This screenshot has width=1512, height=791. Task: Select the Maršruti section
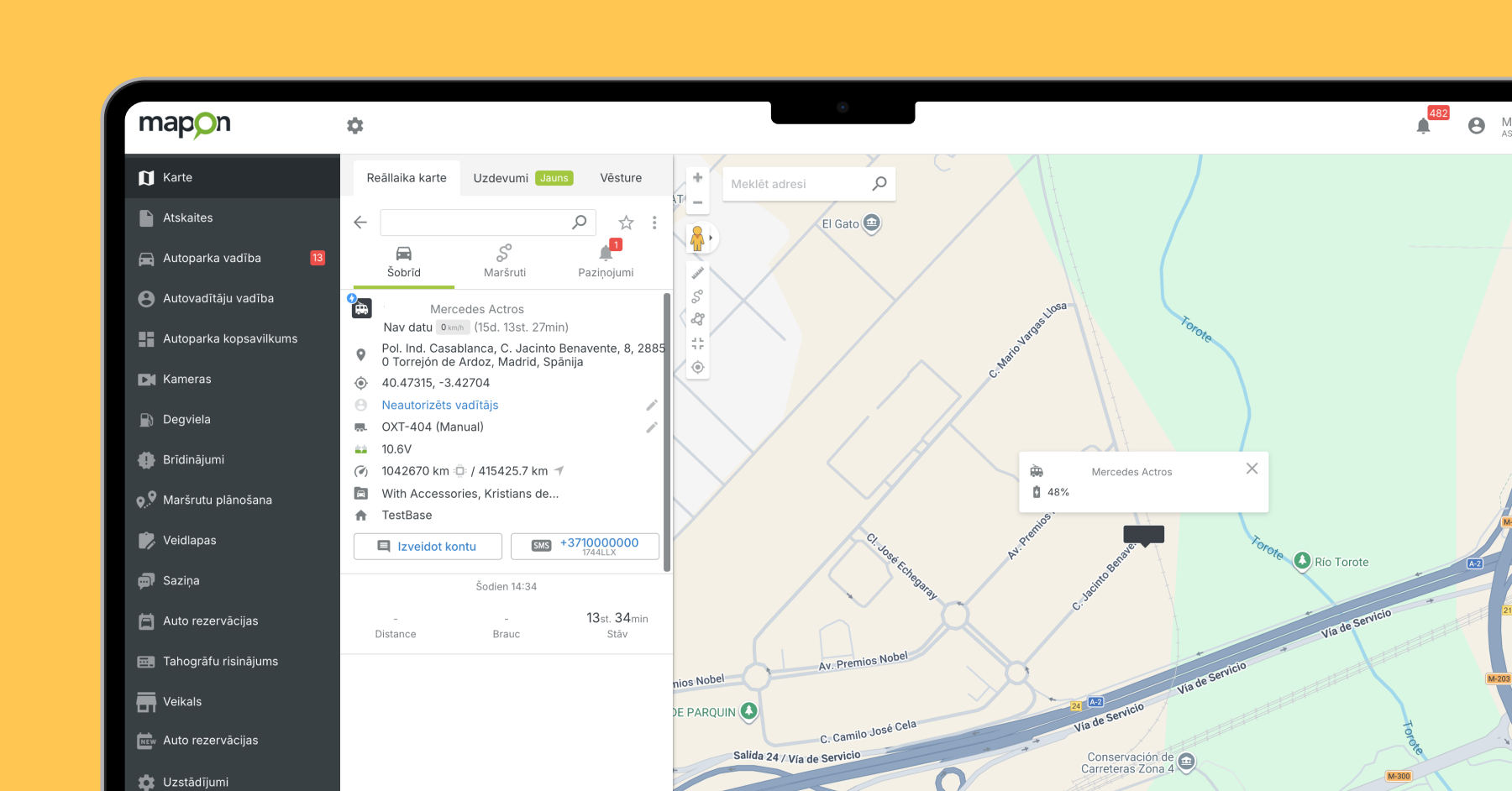click(505, 261)
